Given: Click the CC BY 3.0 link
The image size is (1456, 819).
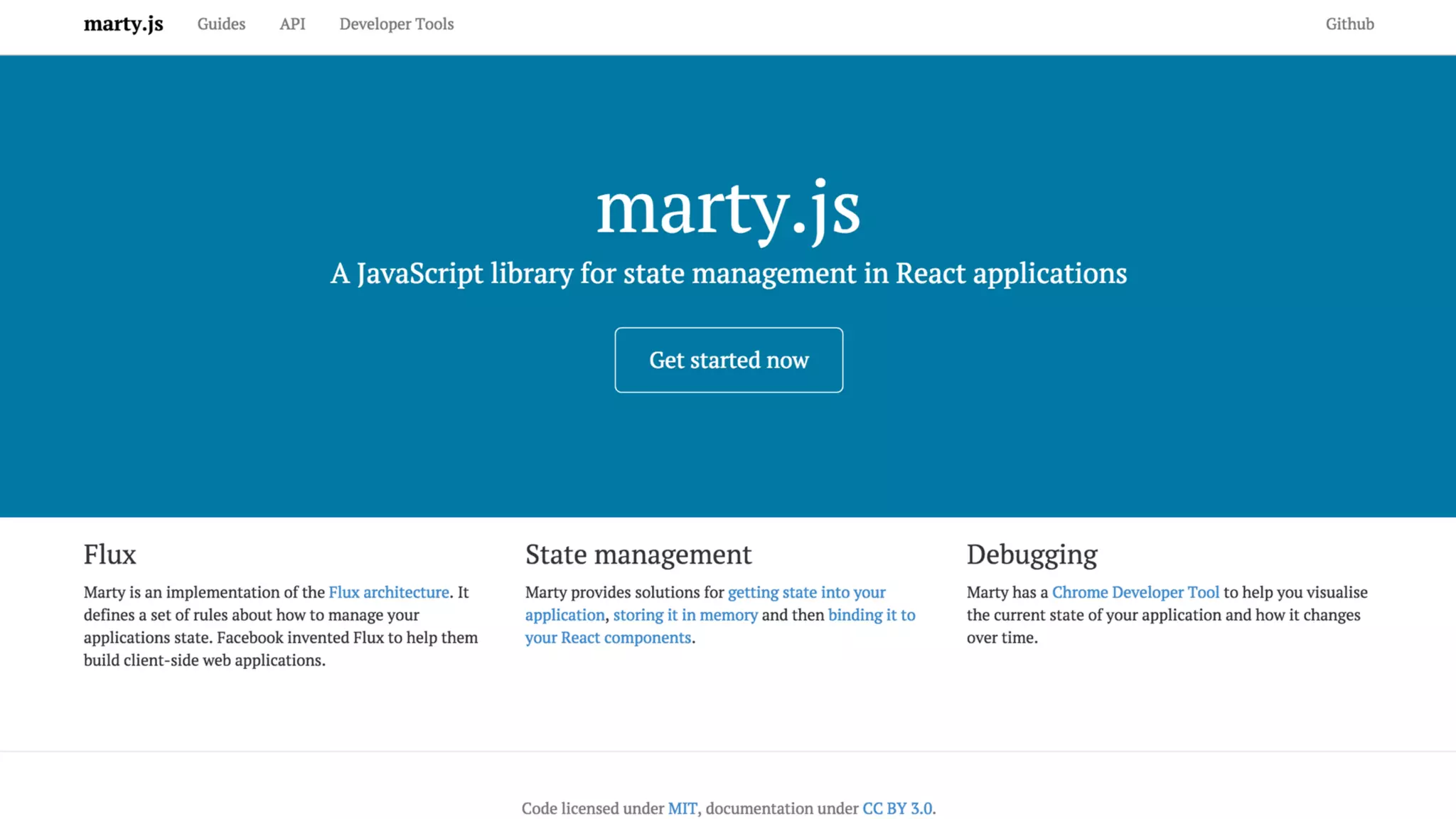Looking at the screenshot, I should tap(896, 808).
